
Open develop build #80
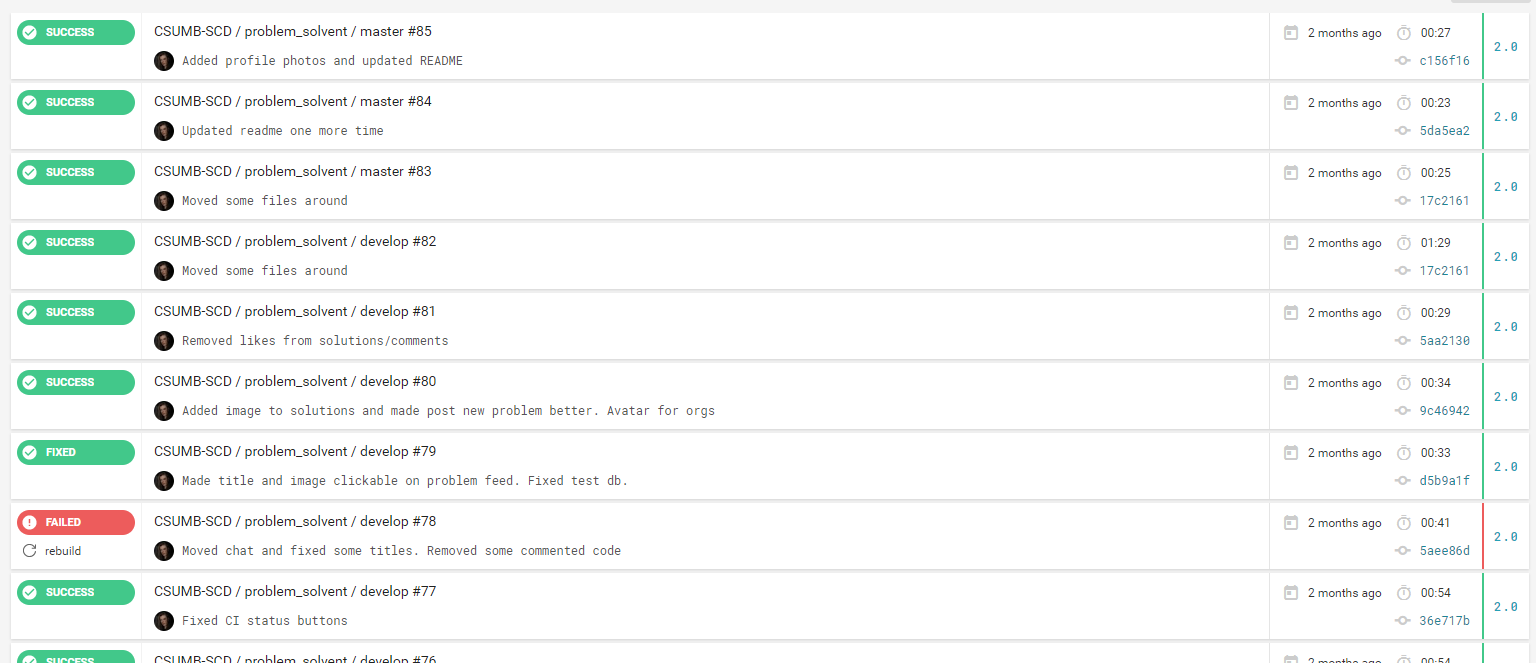pyautogui.click(x=294, y=381)
